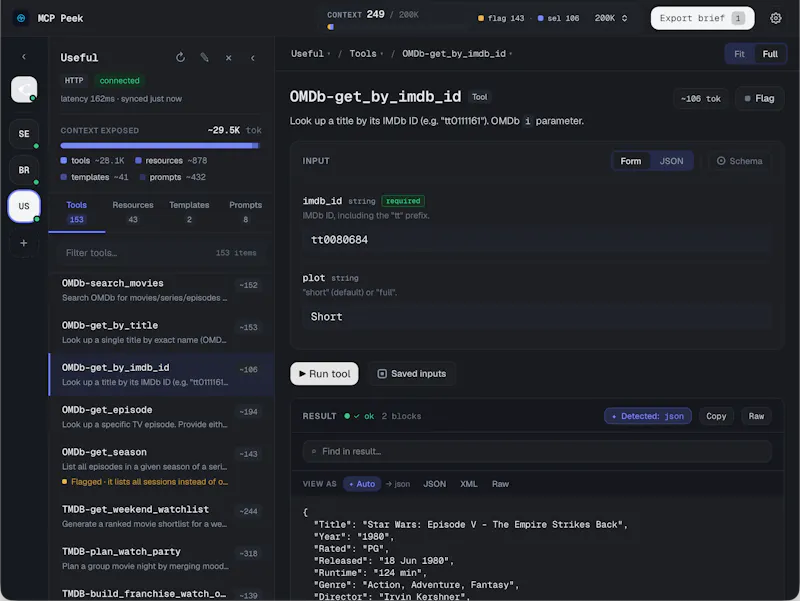Click the sel 106 indicator
800x601 pixels.
(558, 18)
